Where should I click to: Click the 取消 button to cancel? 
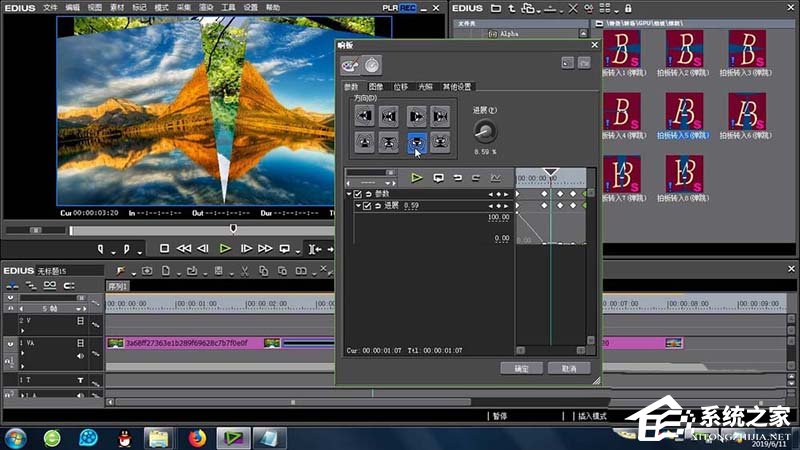click(x=568, y=368)
